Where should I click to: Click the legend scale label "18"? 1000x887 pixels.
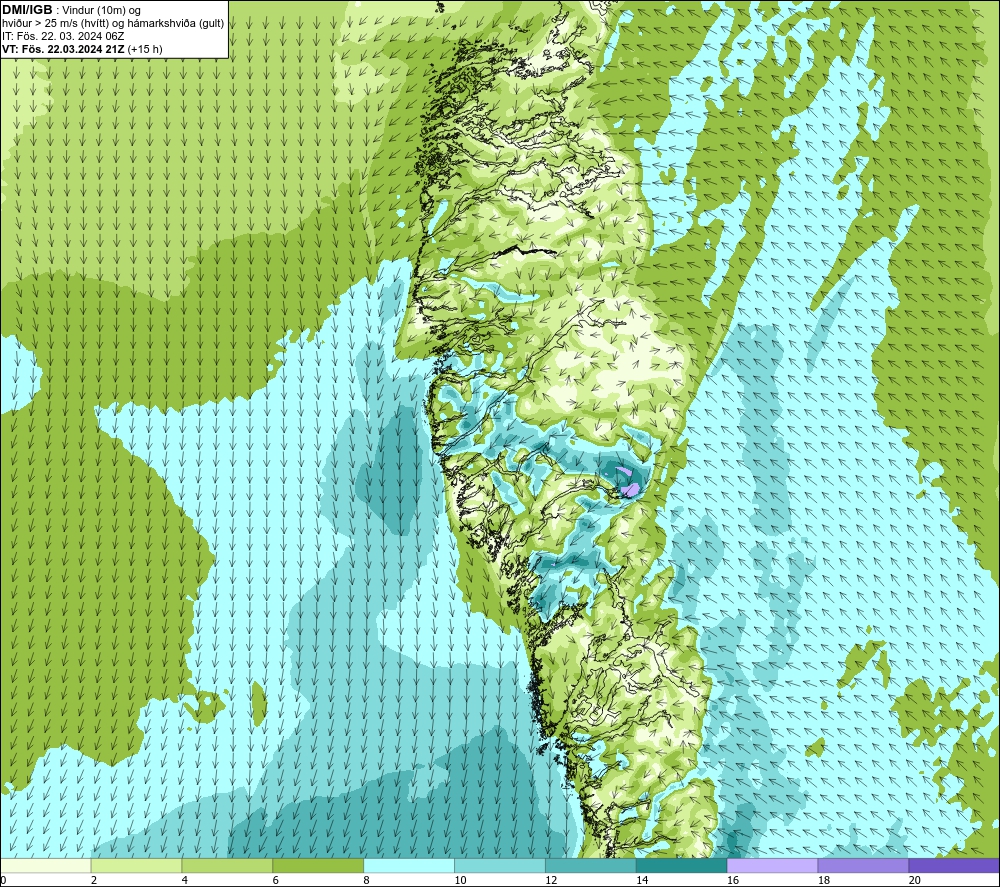823,880
